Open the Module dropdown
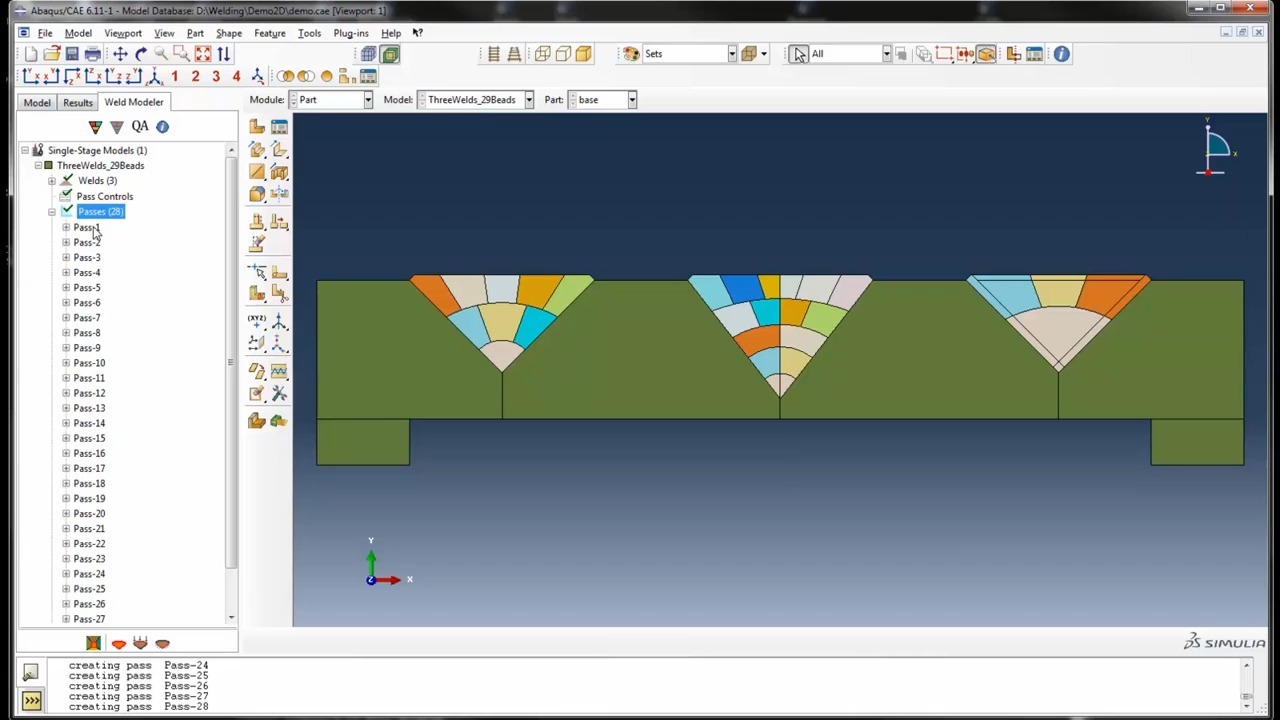Image resolution: width=1280 pixels, height=720 pixels. tap(331, 100)
